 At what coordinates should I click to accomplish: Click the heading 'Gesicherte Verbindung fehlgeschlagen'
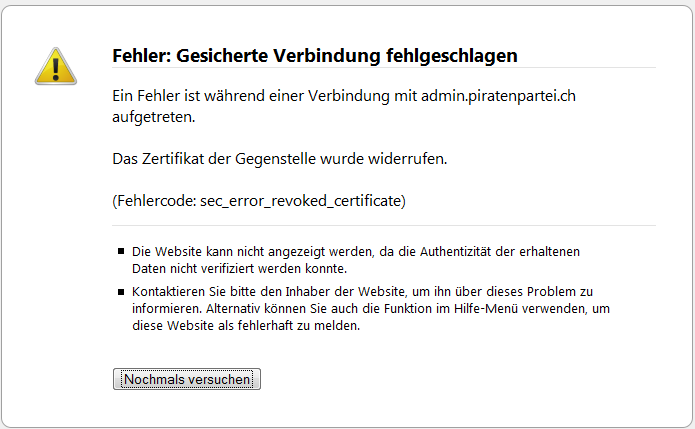click(347, 56)
